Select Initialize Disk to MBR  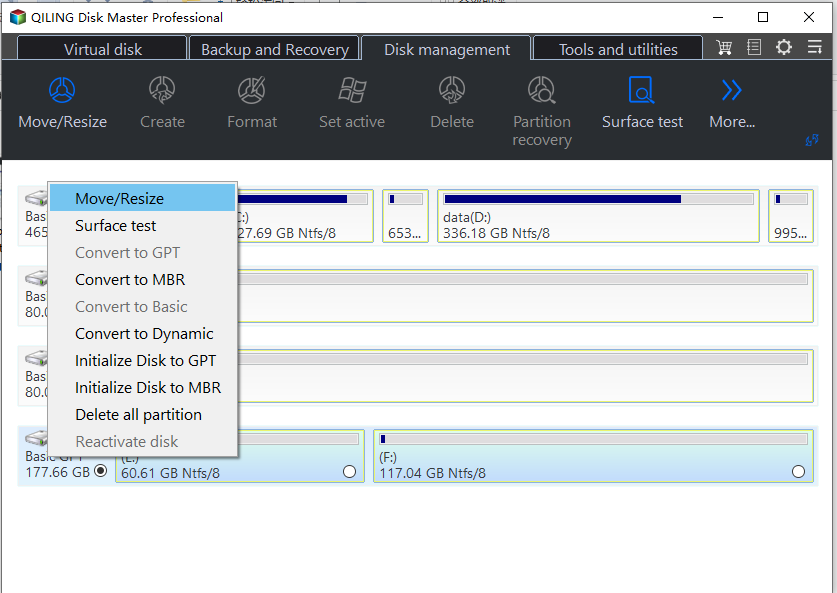pyautogui.click(x=143, y=387)
